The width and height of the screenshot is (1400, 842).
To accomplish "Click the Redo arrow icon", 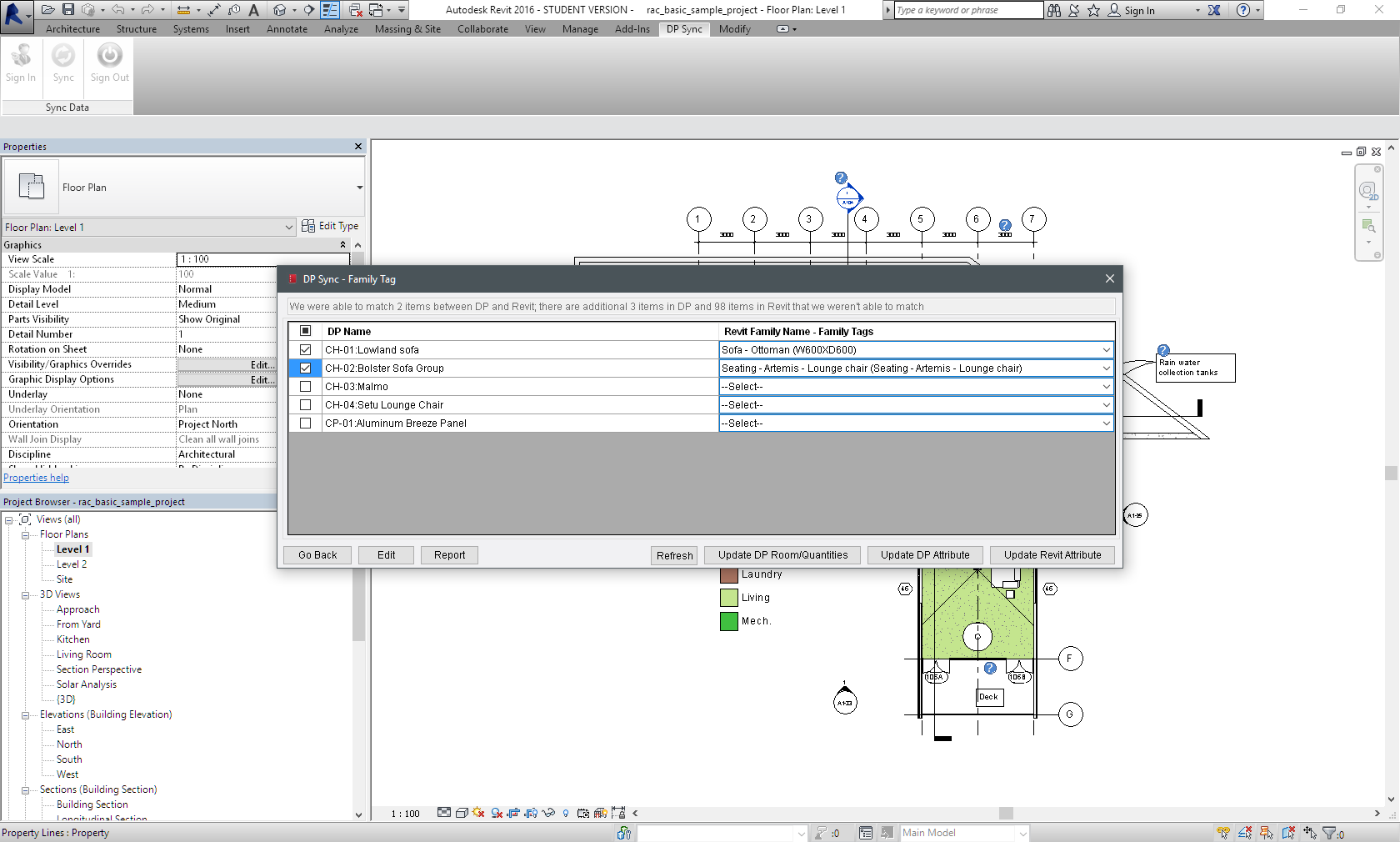I will point(147,10).
